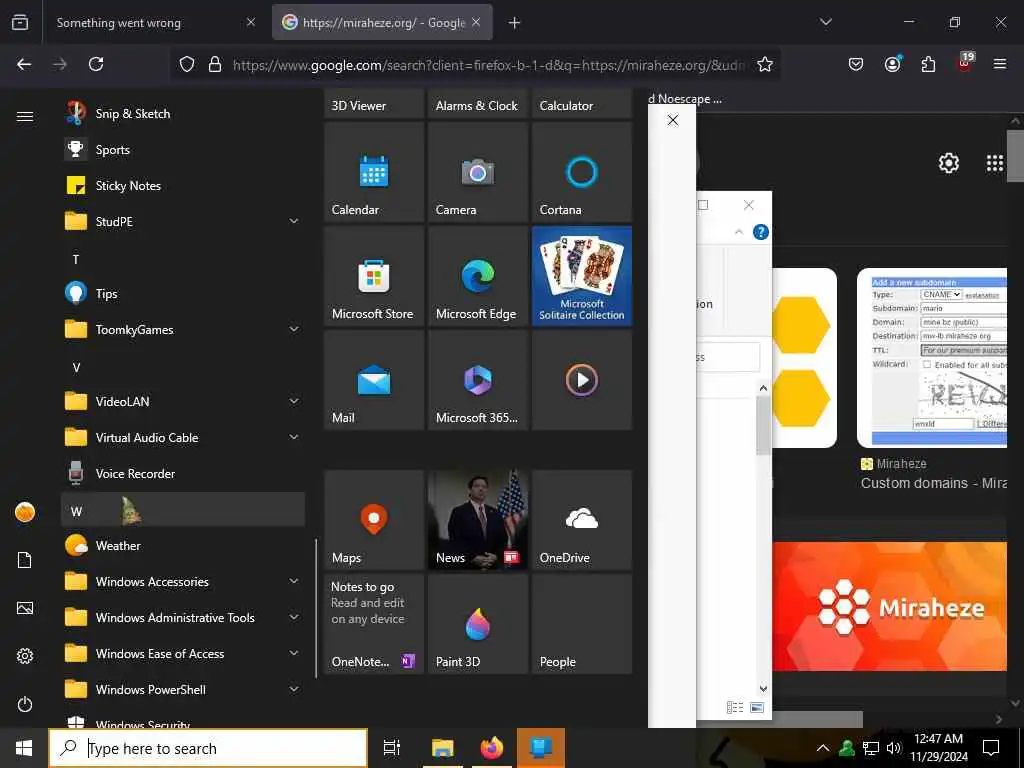Launch Voice Recorder
Viewport: 1024px width, 768px height.
(183, 473)
